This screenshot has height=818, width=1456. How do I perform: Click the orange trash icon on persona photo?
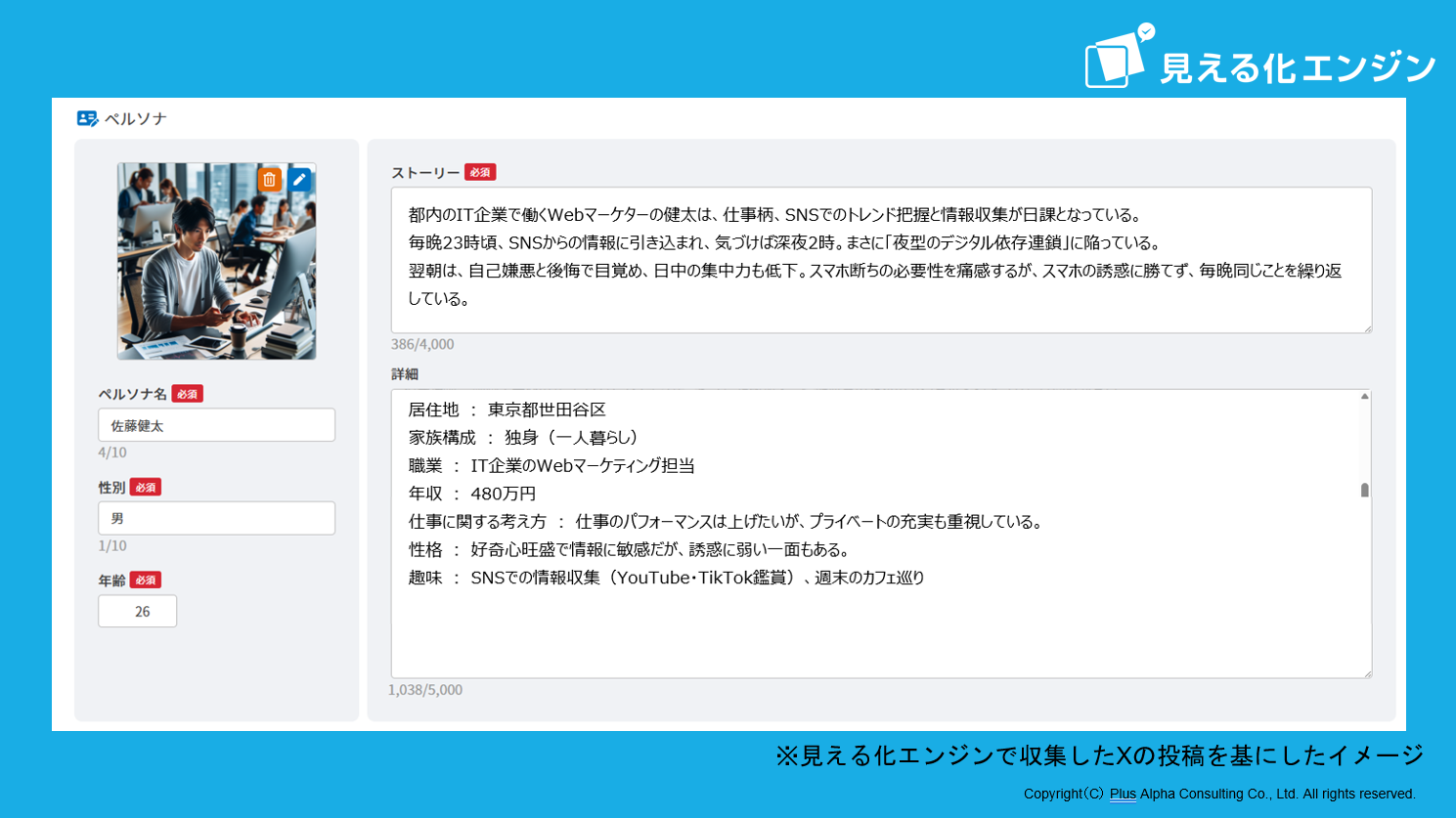click(269, 180)
